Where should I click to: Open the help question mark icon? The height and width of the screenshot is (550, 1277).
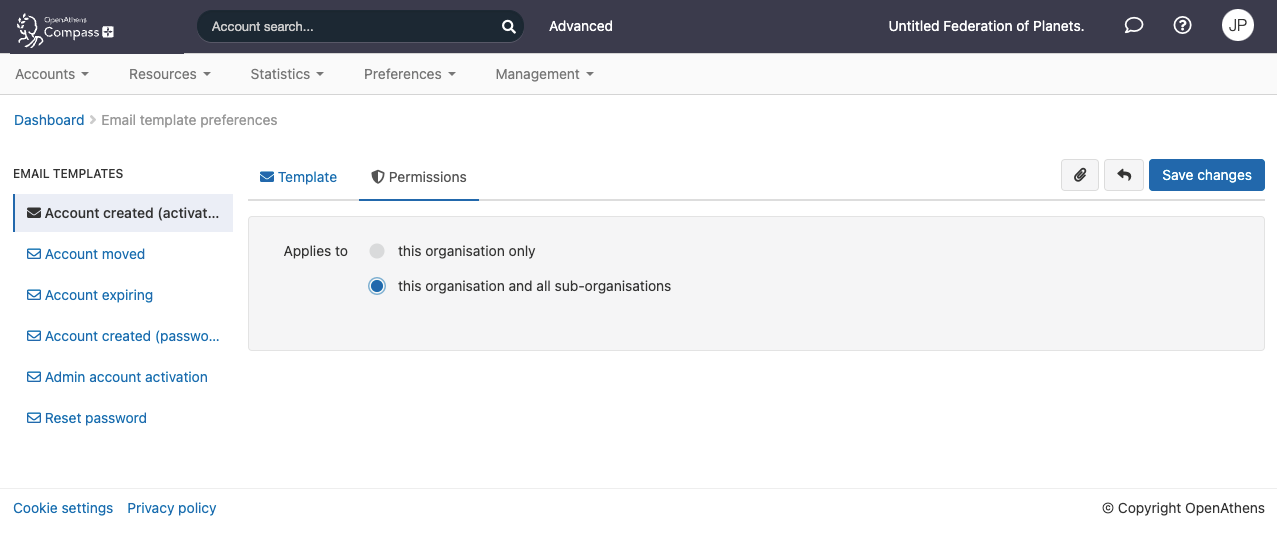coord(1182,26)
